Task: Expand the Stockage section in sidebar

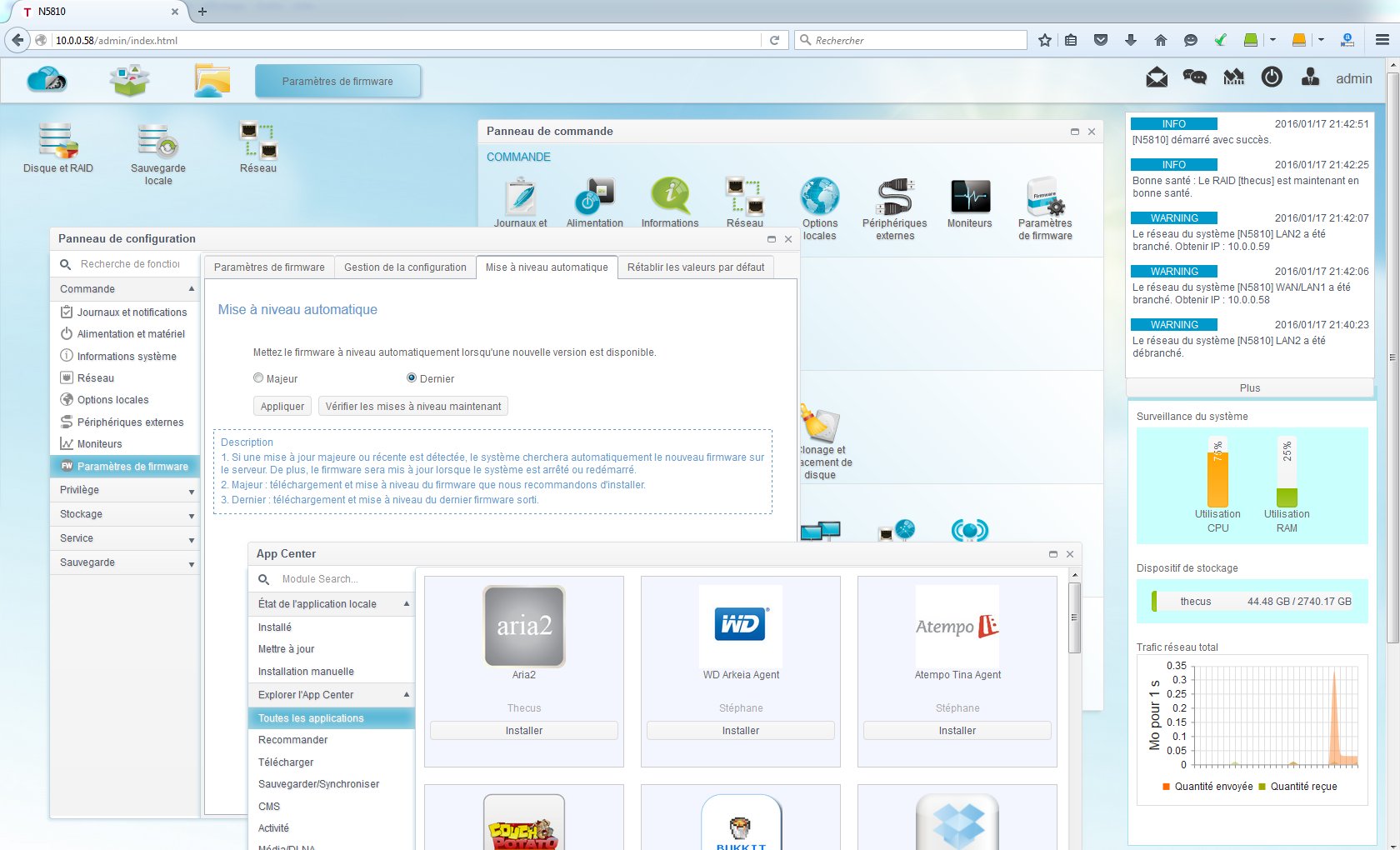Action: 125,514
